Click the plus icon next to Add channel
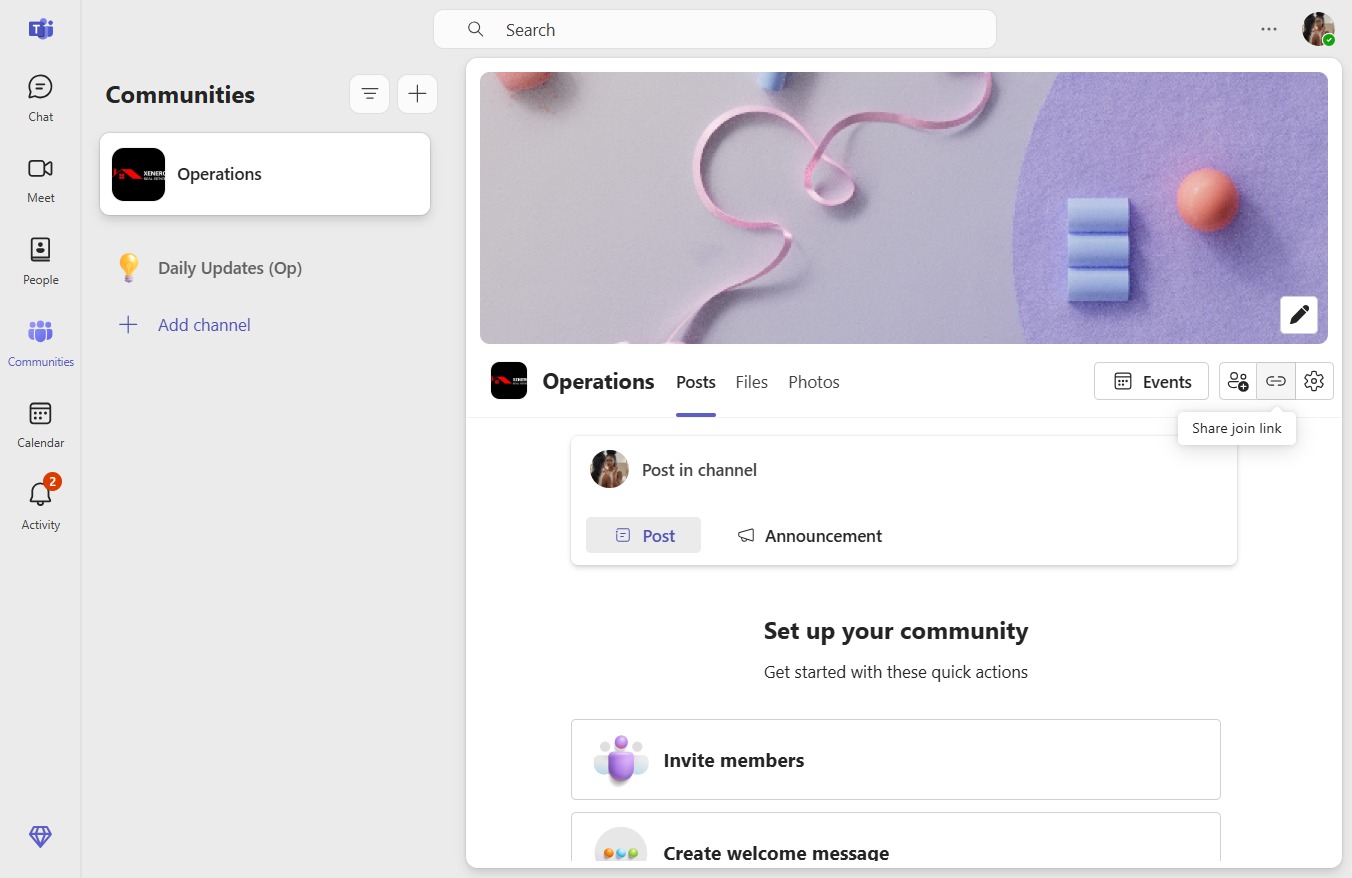This screenshot has height=878, width=1352. point(128,324)
